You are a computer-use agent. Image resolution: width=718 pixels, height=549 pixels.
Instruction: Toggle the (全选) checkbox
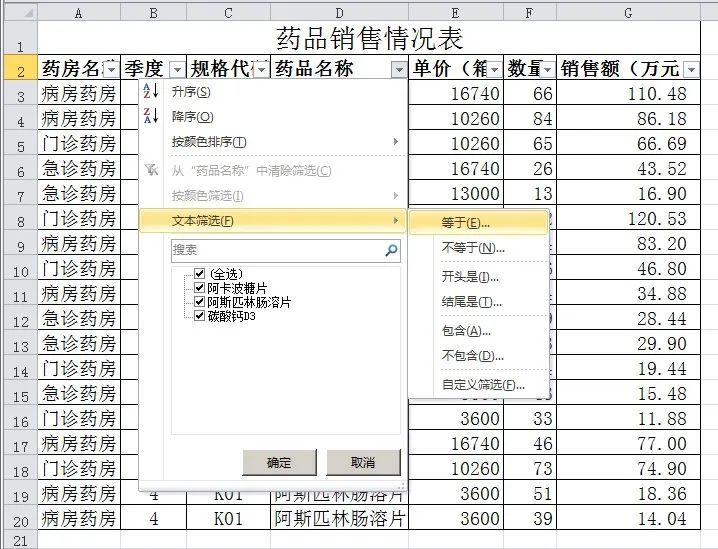[x=199, y=273]
